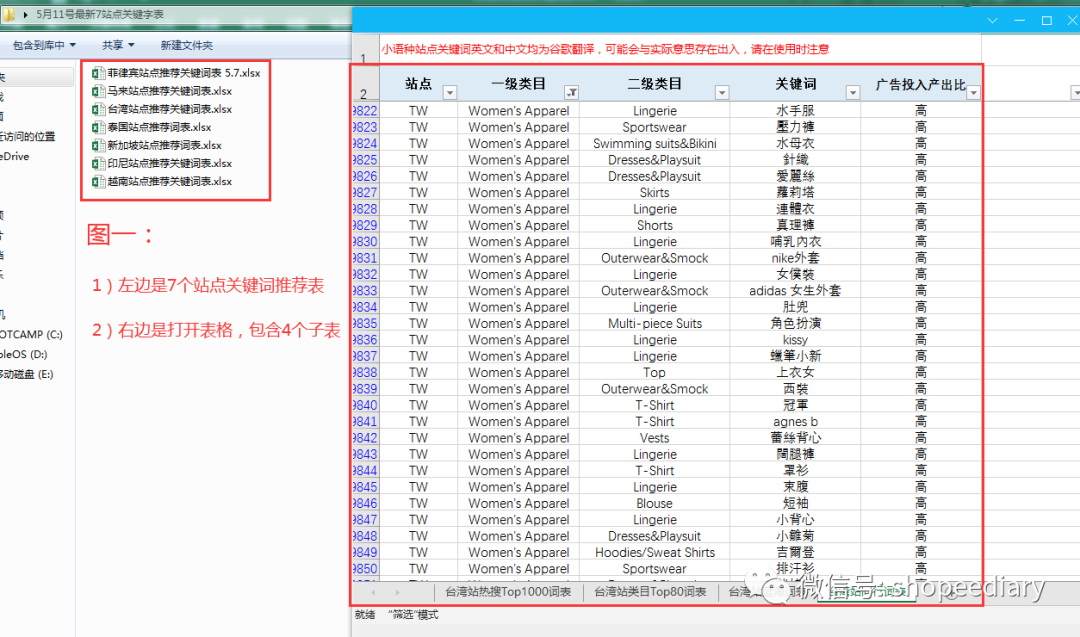Select keyword cell 水手服
The image size is (1080, 637).
point(796,111)
